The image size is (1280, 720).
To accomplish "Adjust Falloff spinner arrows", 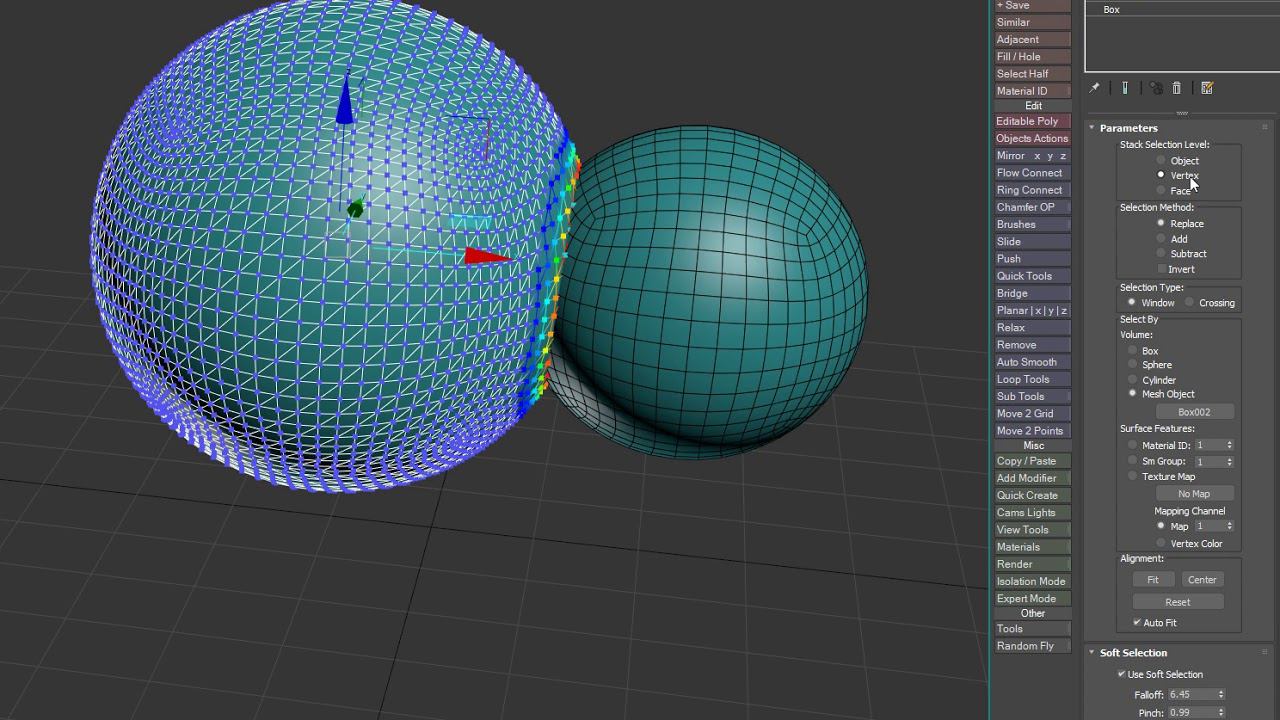I will pos(1221,694).
